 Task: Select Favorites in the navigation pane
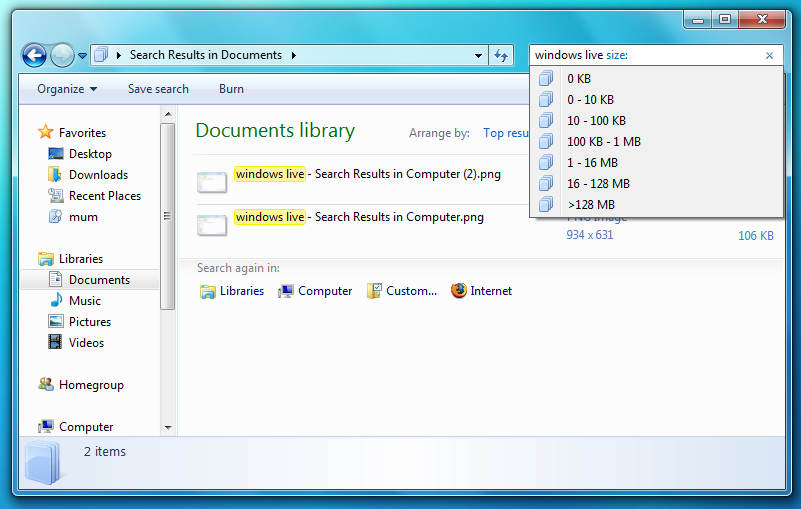point(82,132)
